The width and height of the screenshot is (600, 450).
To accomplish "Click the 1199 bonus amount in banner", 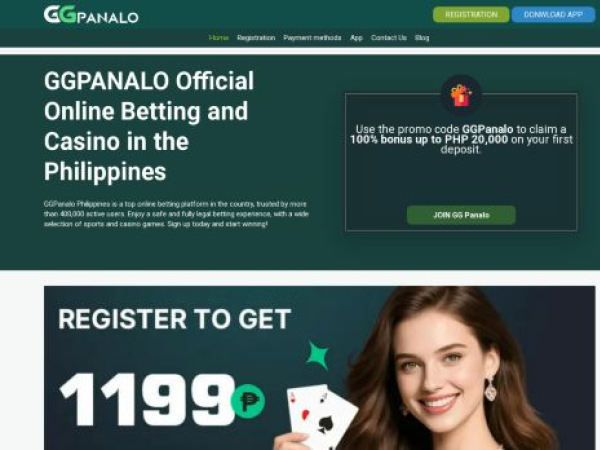I will pos(147,400).
